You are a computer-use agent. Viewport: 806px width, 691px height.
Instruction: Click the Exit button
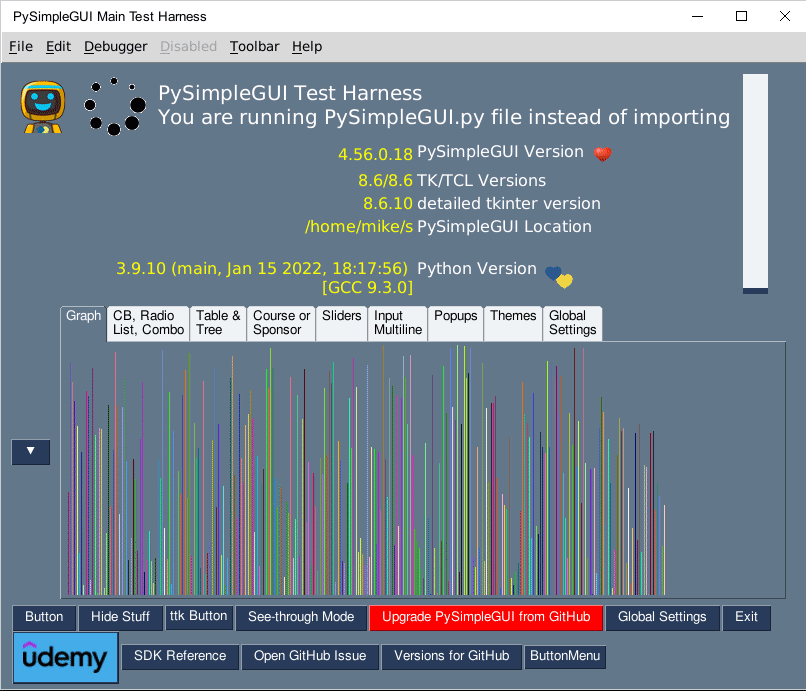click(x=747, y=618)
